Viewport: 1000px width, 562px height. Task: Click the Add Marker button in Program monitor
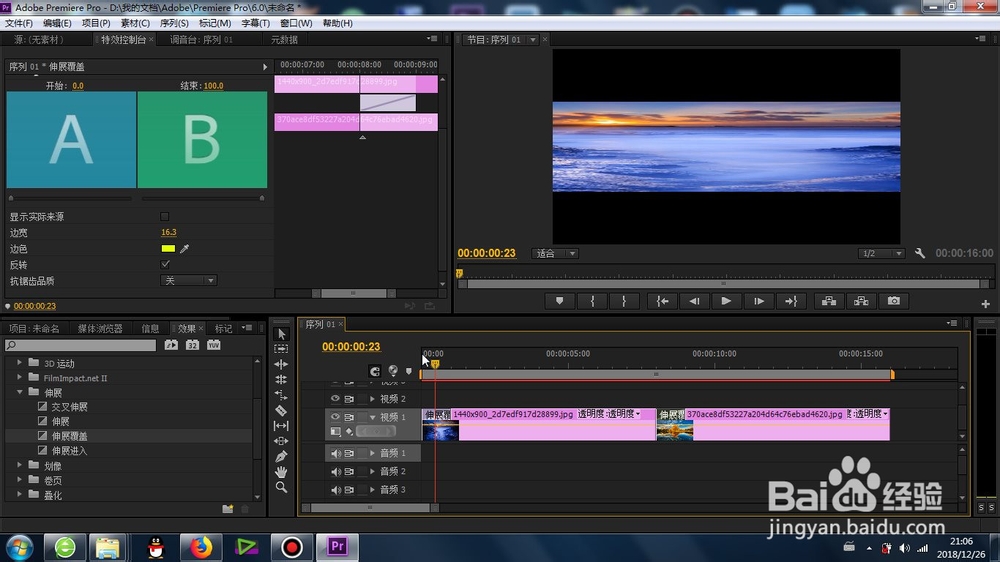click(x=559, y=301)
